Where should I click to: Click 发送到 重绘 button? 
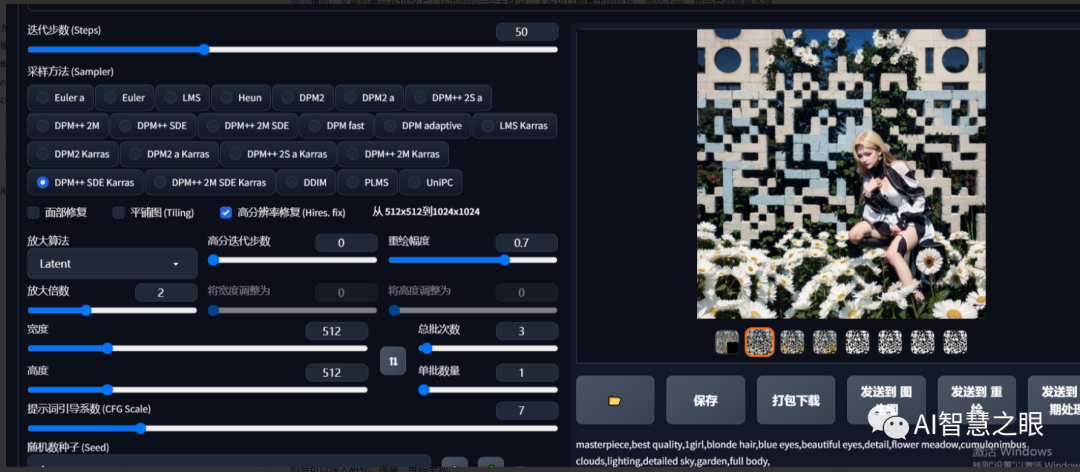(976, 400)
